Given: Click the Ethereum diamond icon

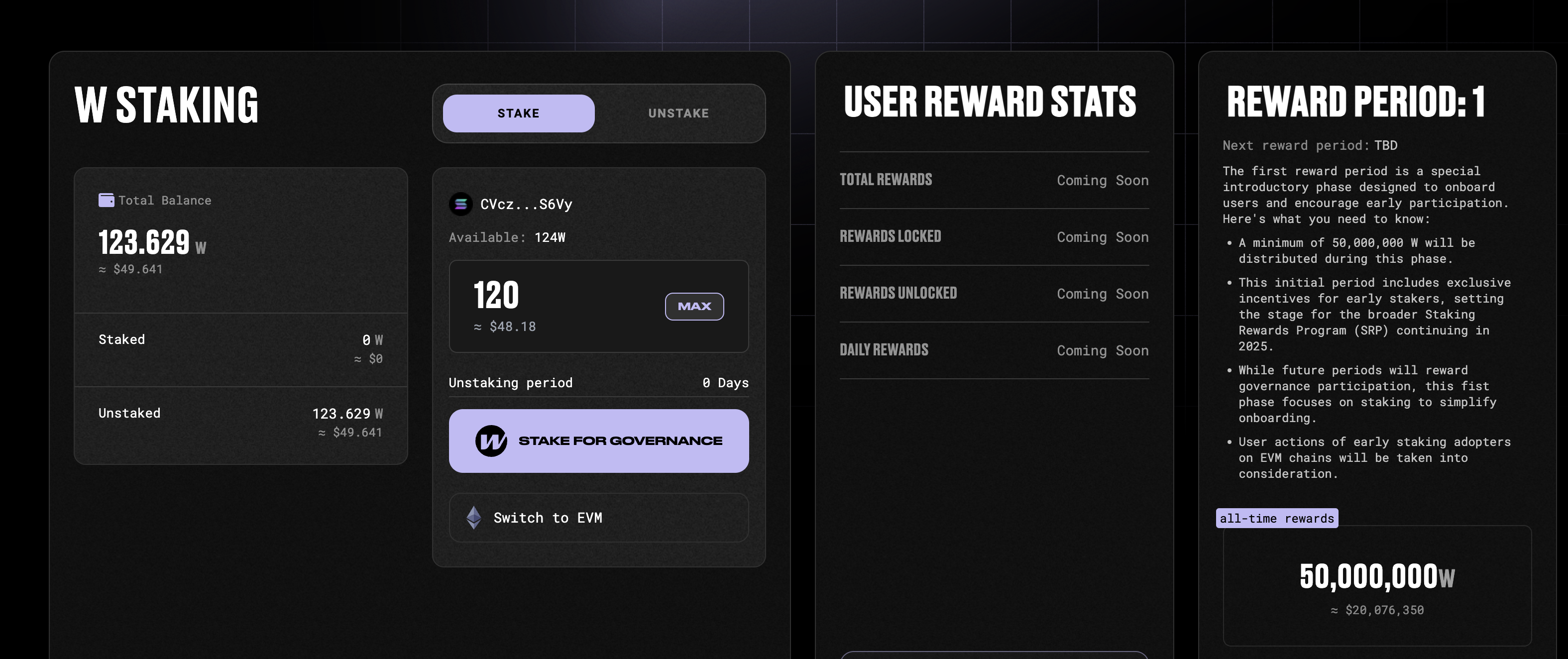Looking at the screenshot, I should [x=473, y=518].
